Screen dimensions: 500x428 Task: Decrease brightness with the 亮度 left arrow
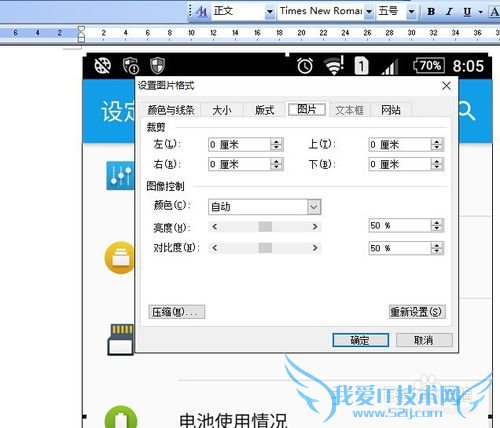click(x=215, y=227)
